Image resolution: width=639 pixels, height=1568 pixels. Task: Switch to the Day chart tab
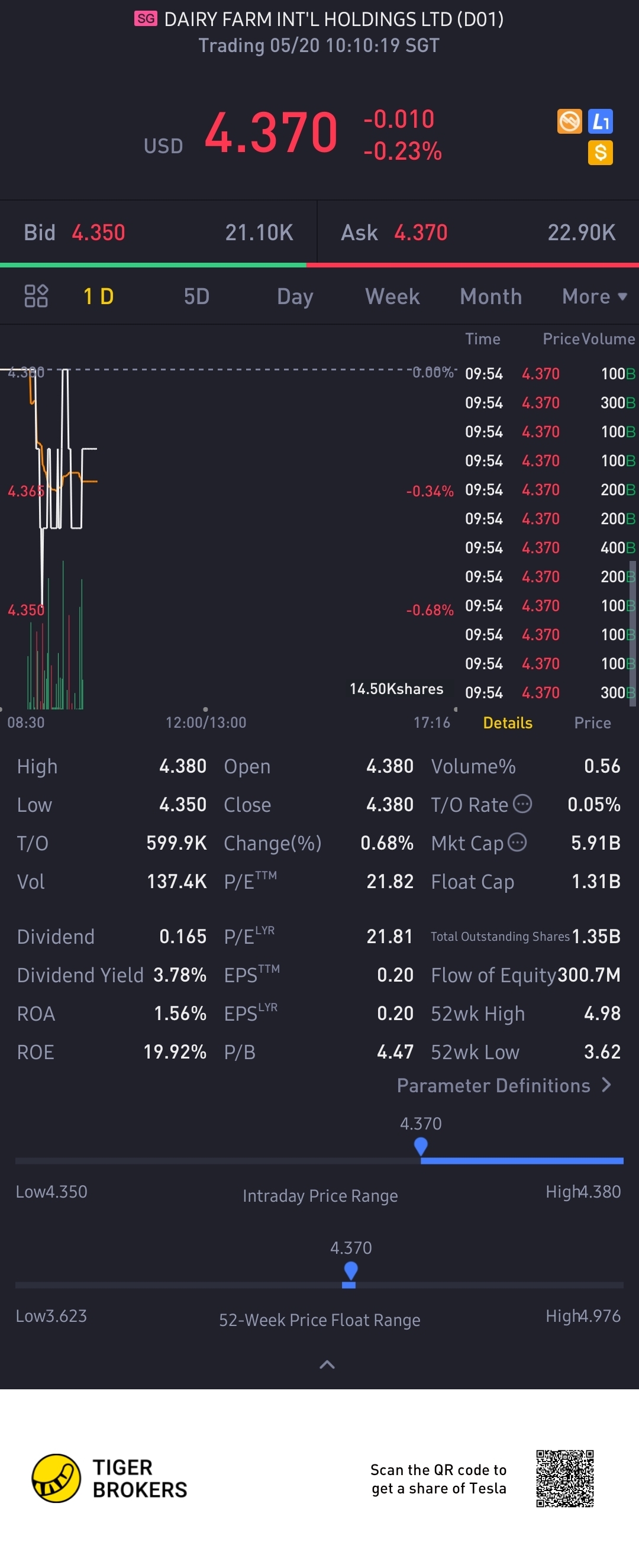295,296
